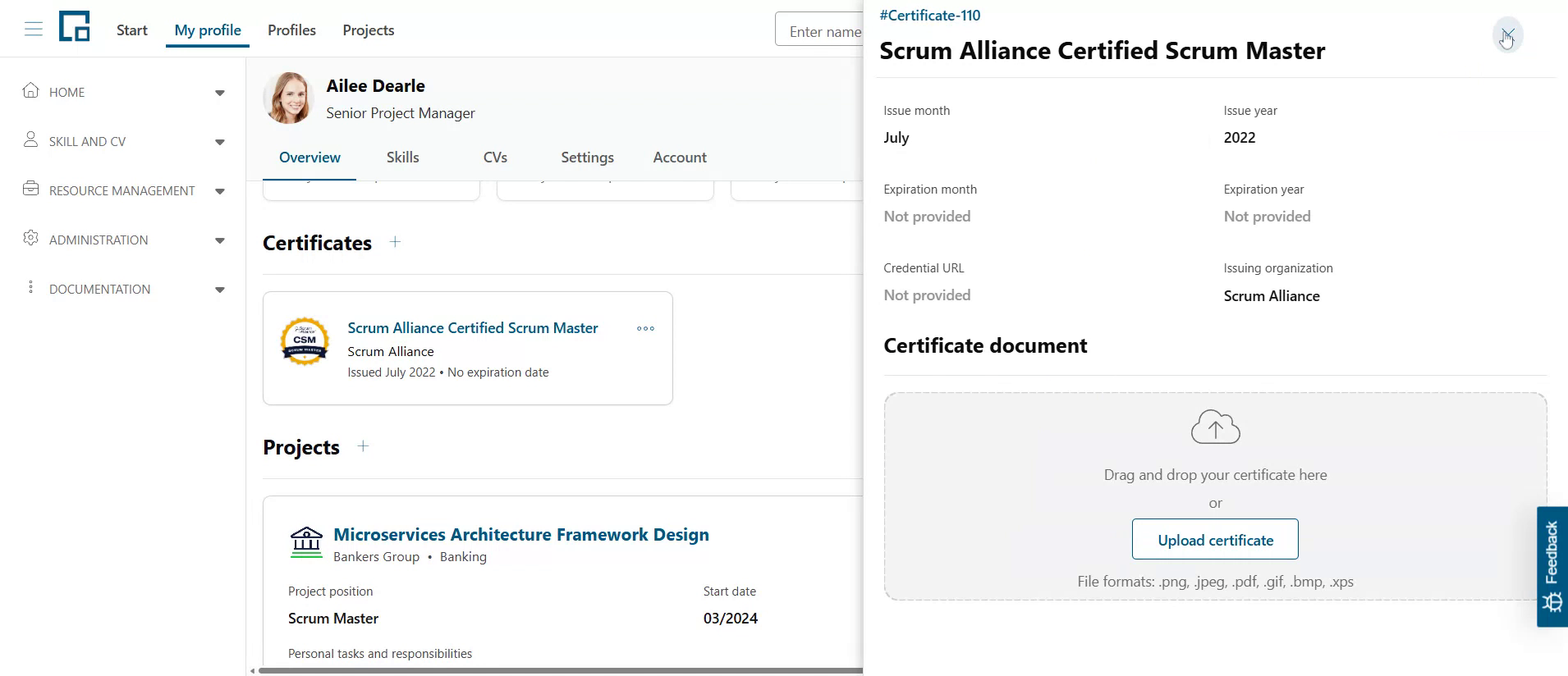Open the Projects top menu
1568x676 pixels.
point(369,30)
